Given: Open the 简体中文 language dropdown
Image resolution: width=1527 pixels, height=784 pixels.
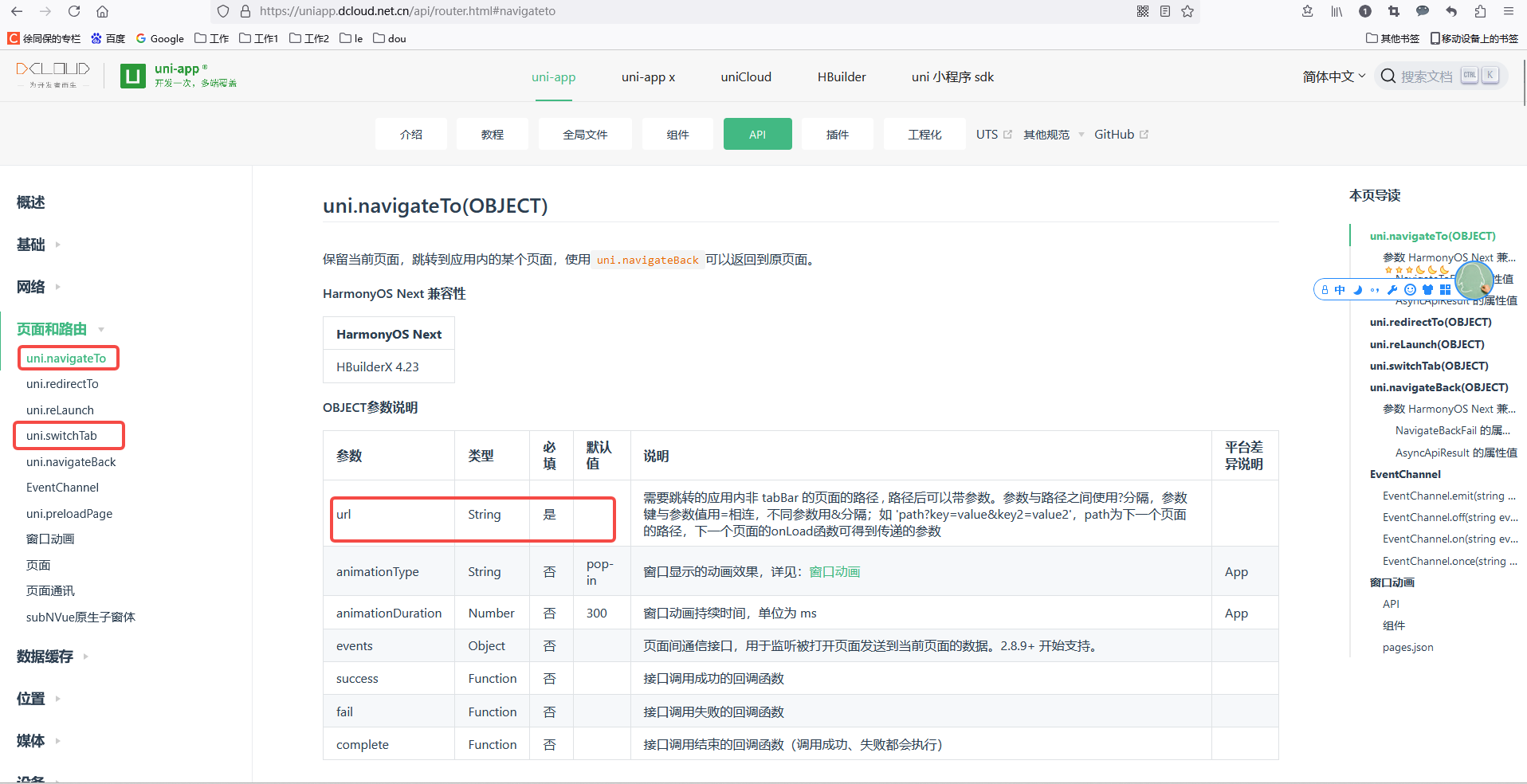Looking at the screenshot, I should 1334,76.
